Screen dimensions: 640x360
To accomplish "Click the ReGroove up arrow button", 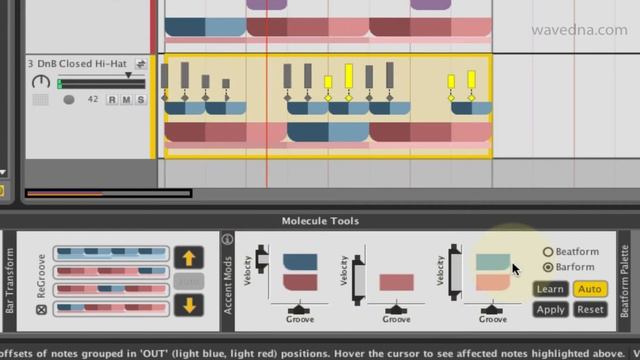I will [x=189, y=258].
